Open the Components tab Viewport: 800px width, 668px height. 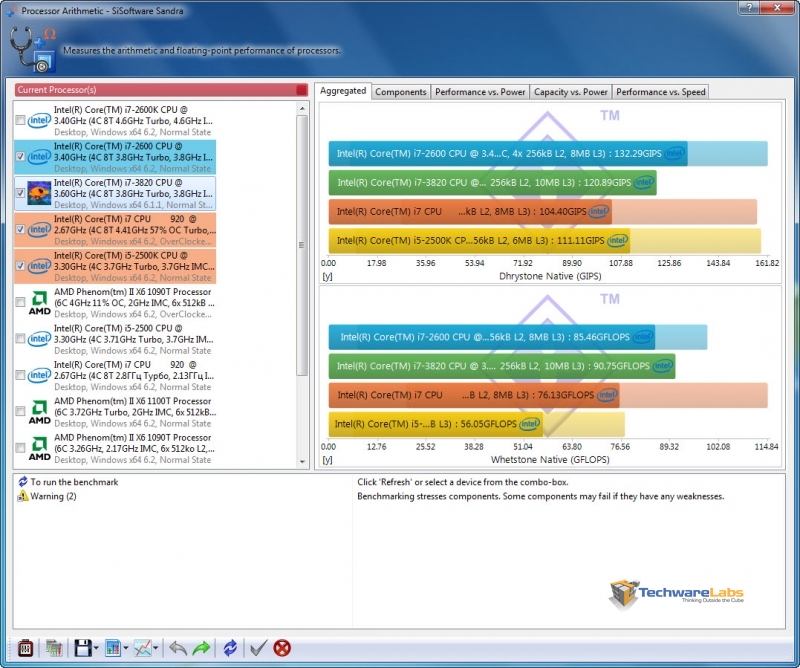pyautogui.click(x=401, y=92)
